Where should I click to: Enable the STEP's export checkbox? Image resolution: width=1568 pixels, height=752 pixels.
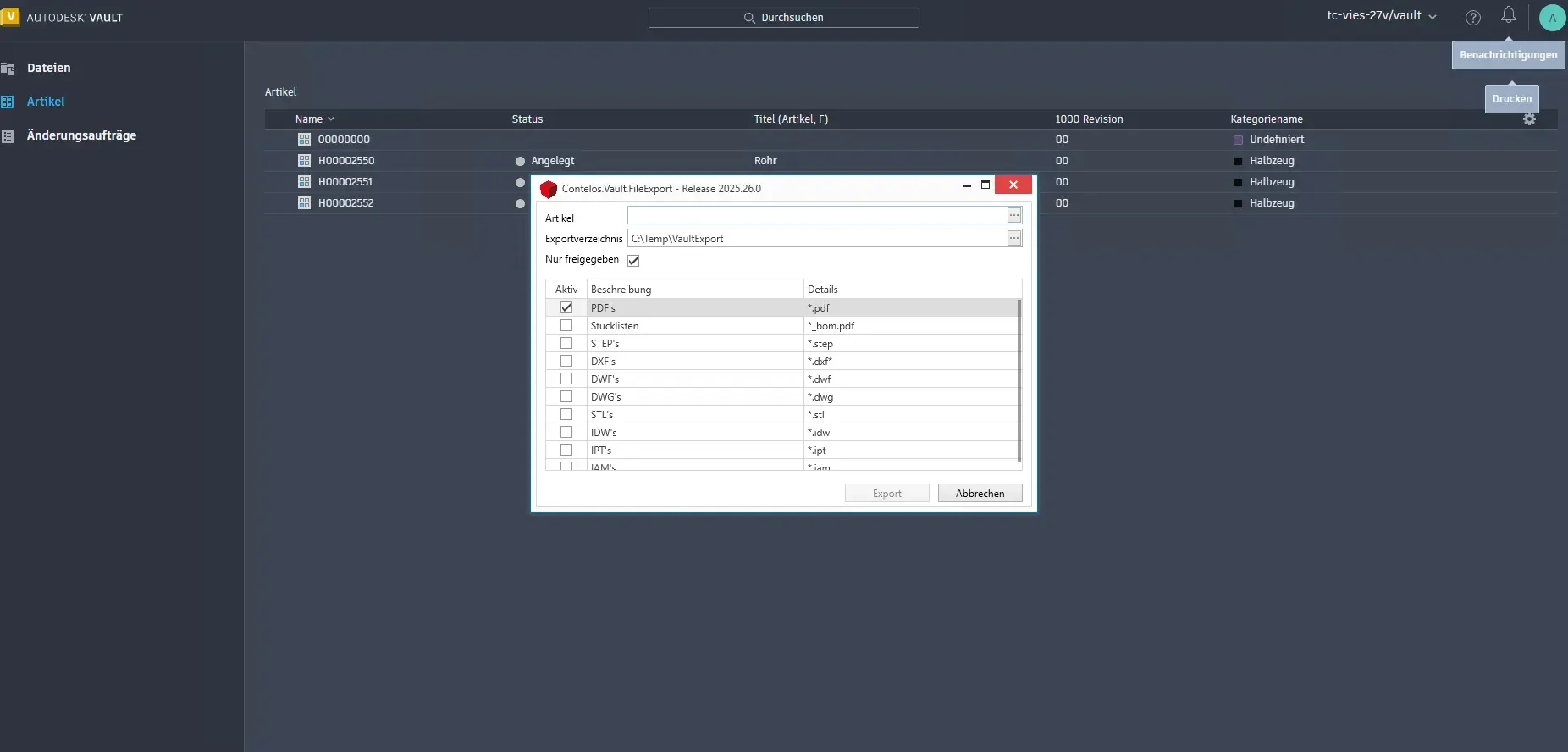[x=566, y=343]
